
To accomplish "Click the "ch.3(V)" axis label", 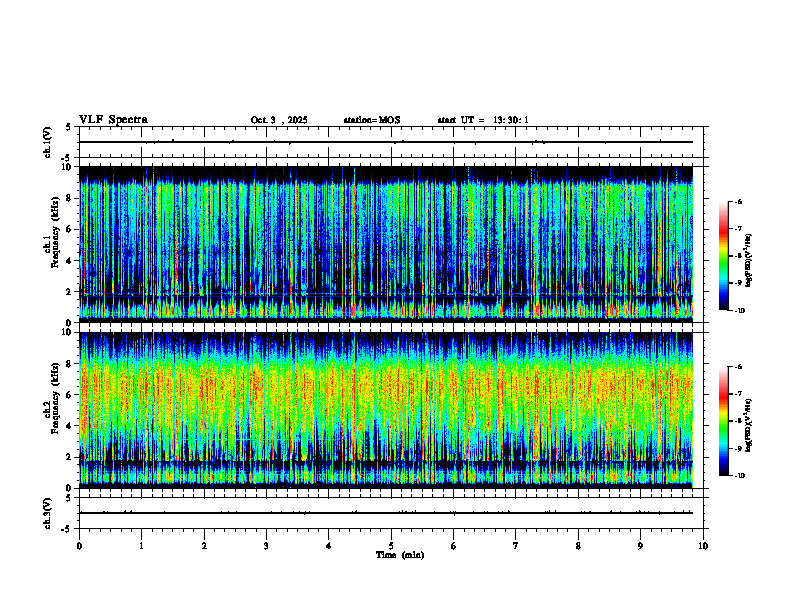I will pyautogui.click(x=47, y=513).
